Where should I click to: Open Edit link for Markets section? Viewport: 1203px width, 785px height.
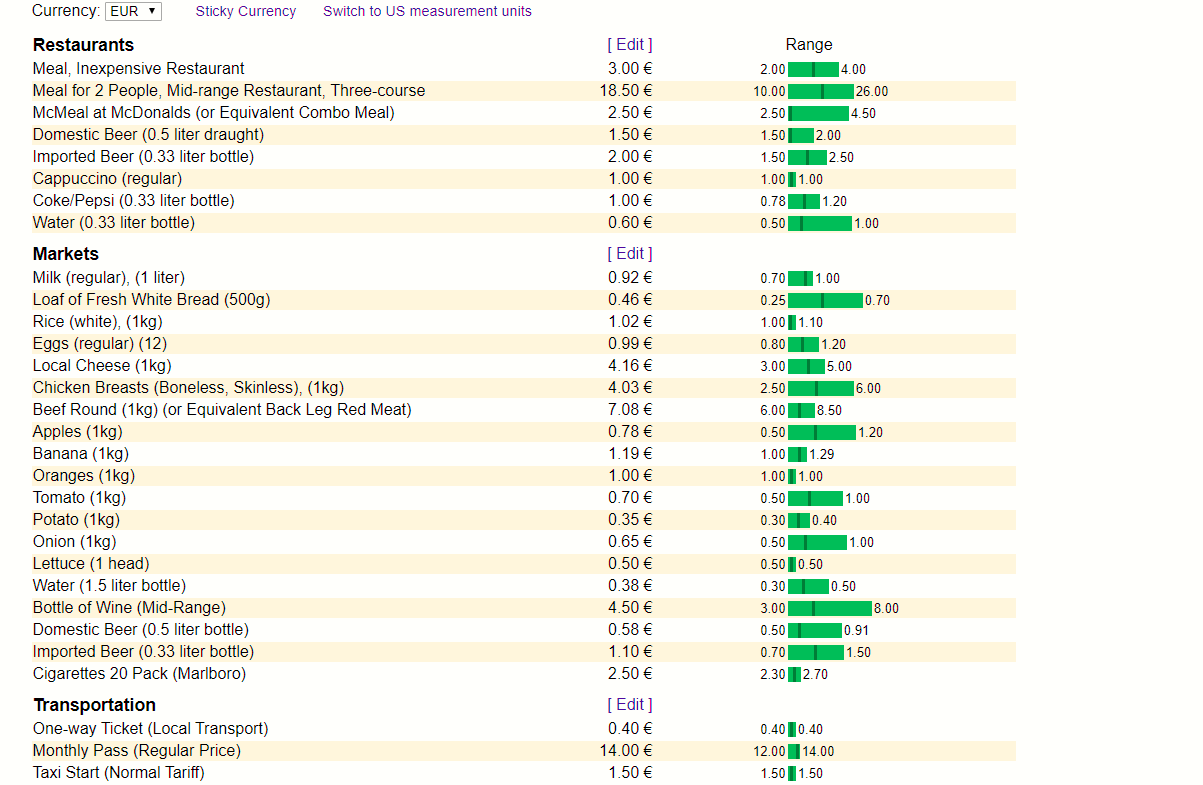click(630, 253)
